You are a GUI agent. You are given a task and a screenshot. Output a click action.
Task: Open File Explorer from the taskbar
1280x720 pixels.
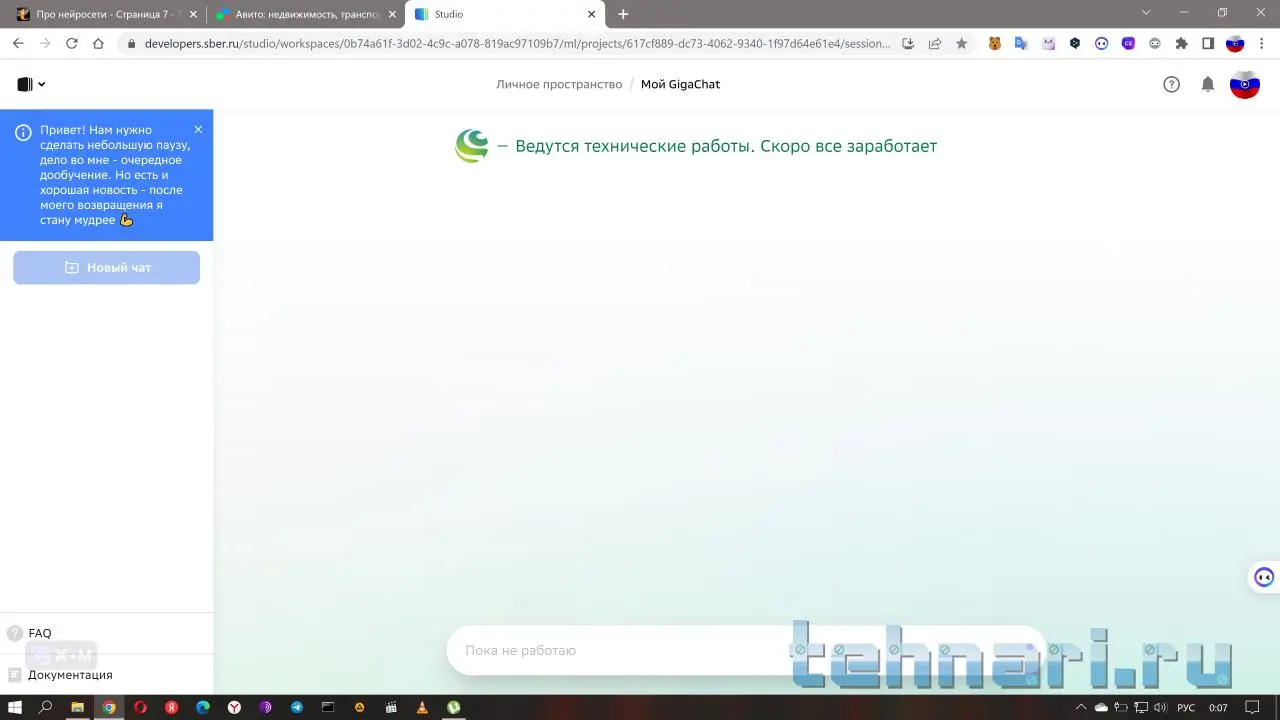pyautogui.click(x=77, y=707)
